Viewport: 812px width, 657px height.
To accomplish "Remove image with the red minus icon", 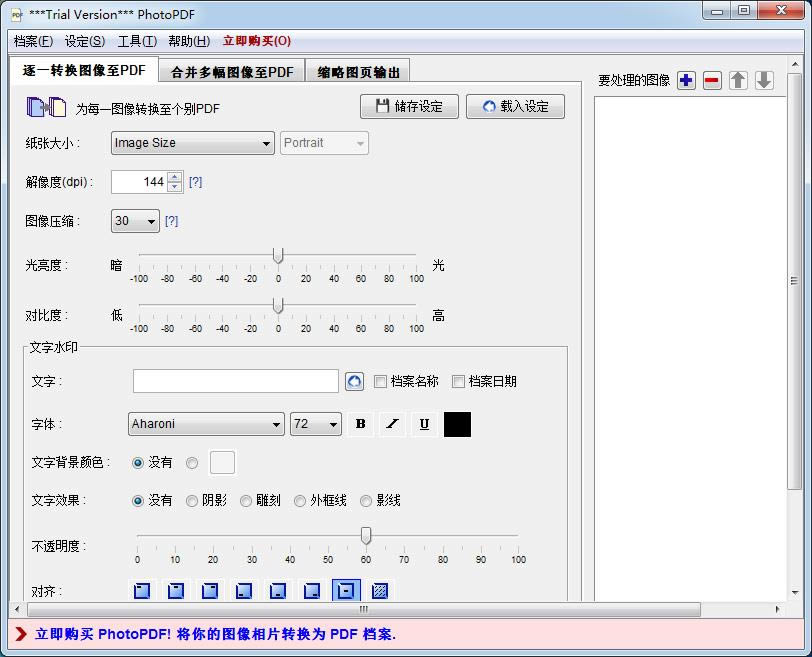I will 712,80.
